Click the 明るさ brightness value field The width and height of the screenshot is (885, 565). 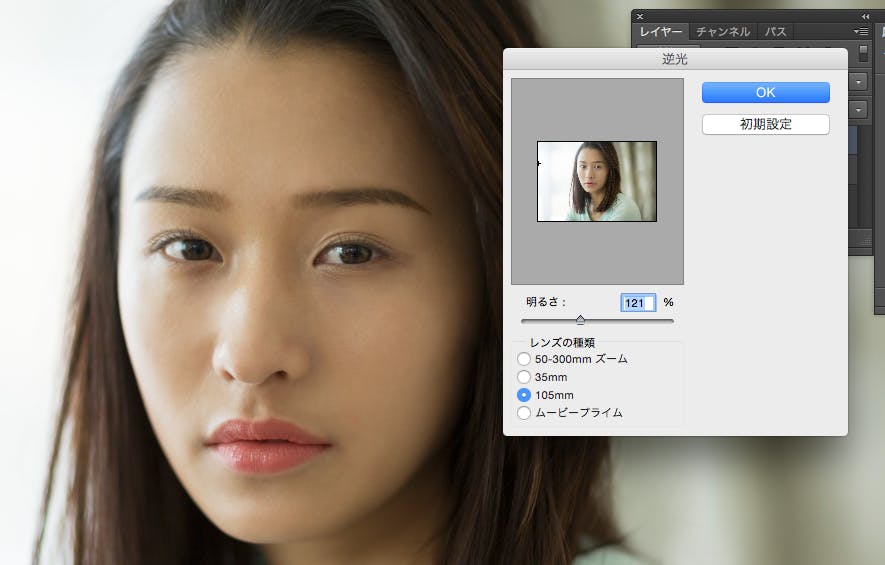coord(638,303)
